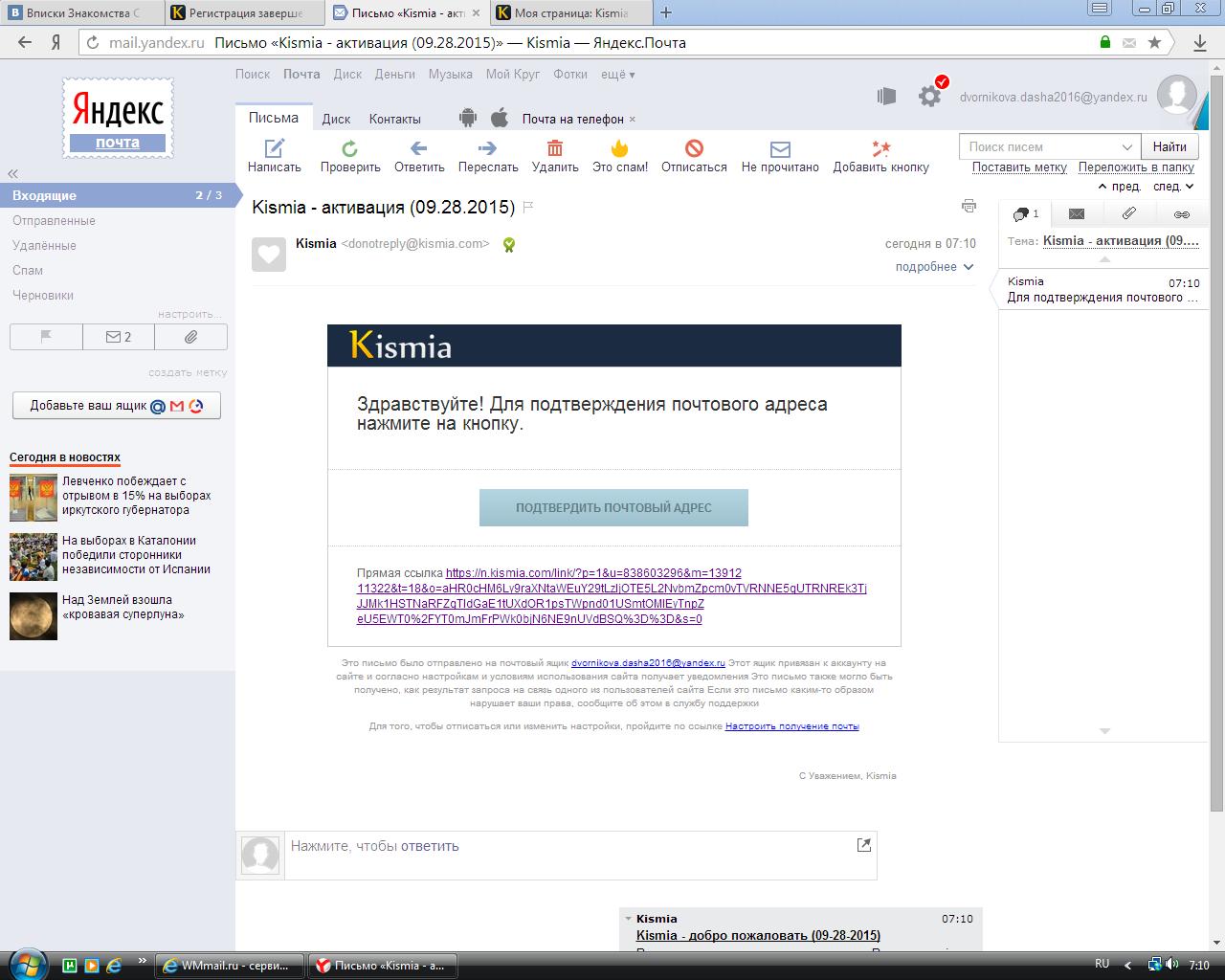Image resolution: width=1225 pixels, height=980 pixels.
Task: Expand the подробнее letter details
Action: [934, 267]
